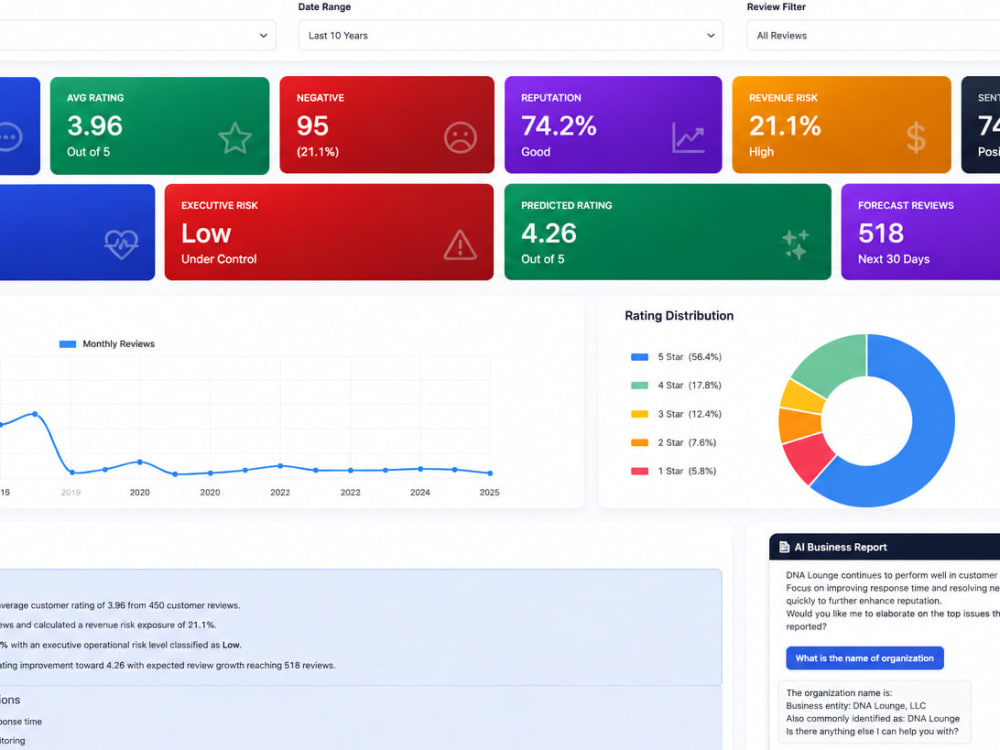The height and width of the screenshot is (750, 1000).
Task: Toggle the 3 Star legend entry
Action: (676, 414)
